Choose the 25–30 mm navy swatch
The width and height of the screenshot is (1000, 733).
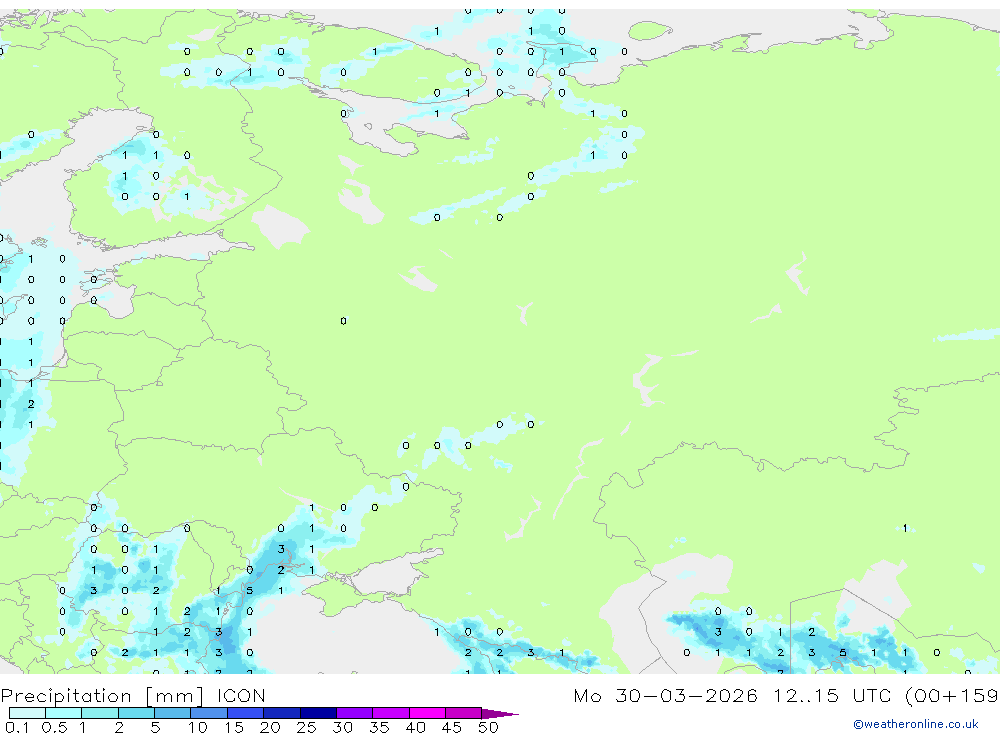[318, 713]
